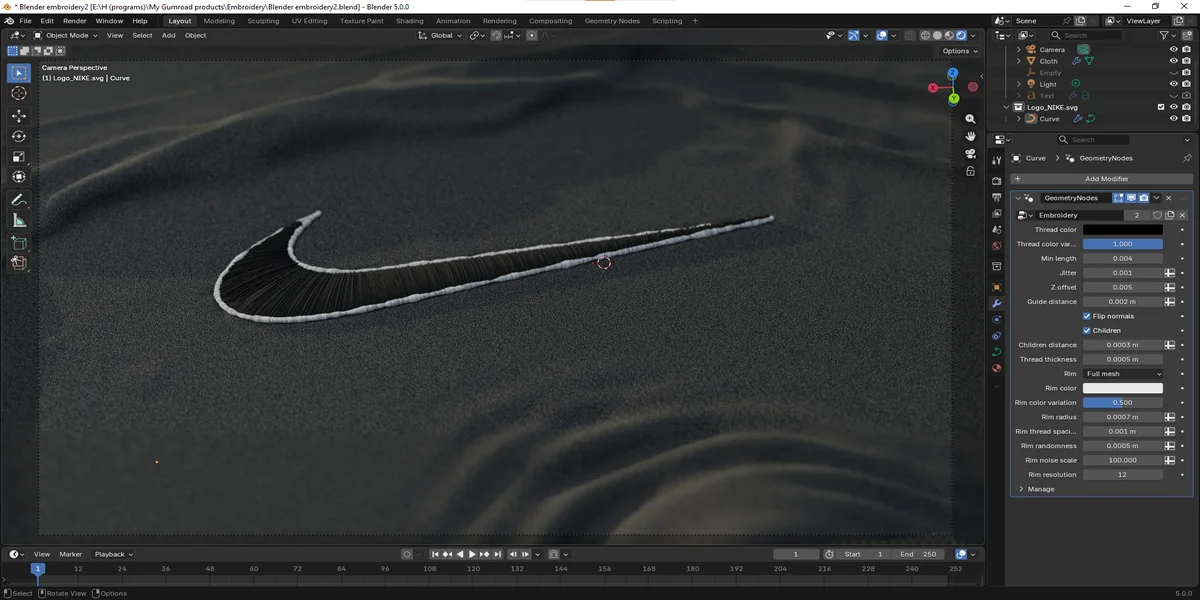Switch to the Render properties tab
This screenshot has width=1200, height=600.
click(996, 181)
